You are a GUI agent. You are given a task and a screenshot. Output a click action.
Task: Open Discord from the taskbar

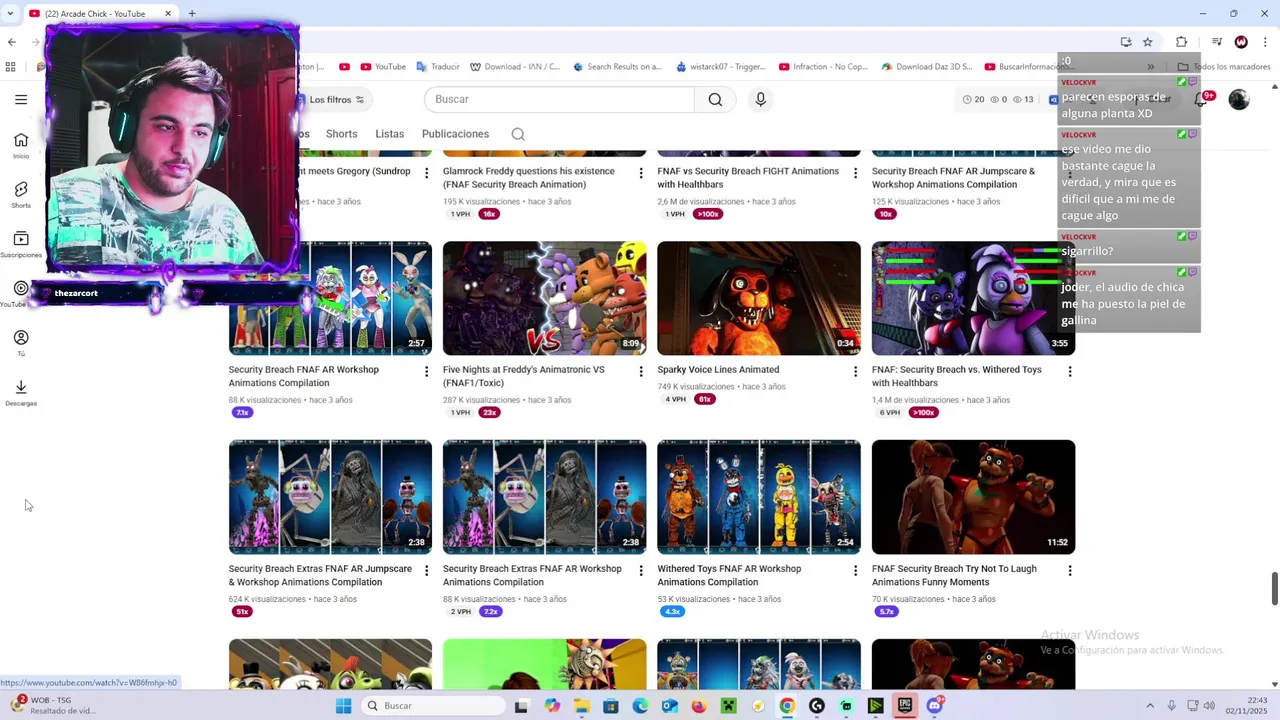[935, 706]
